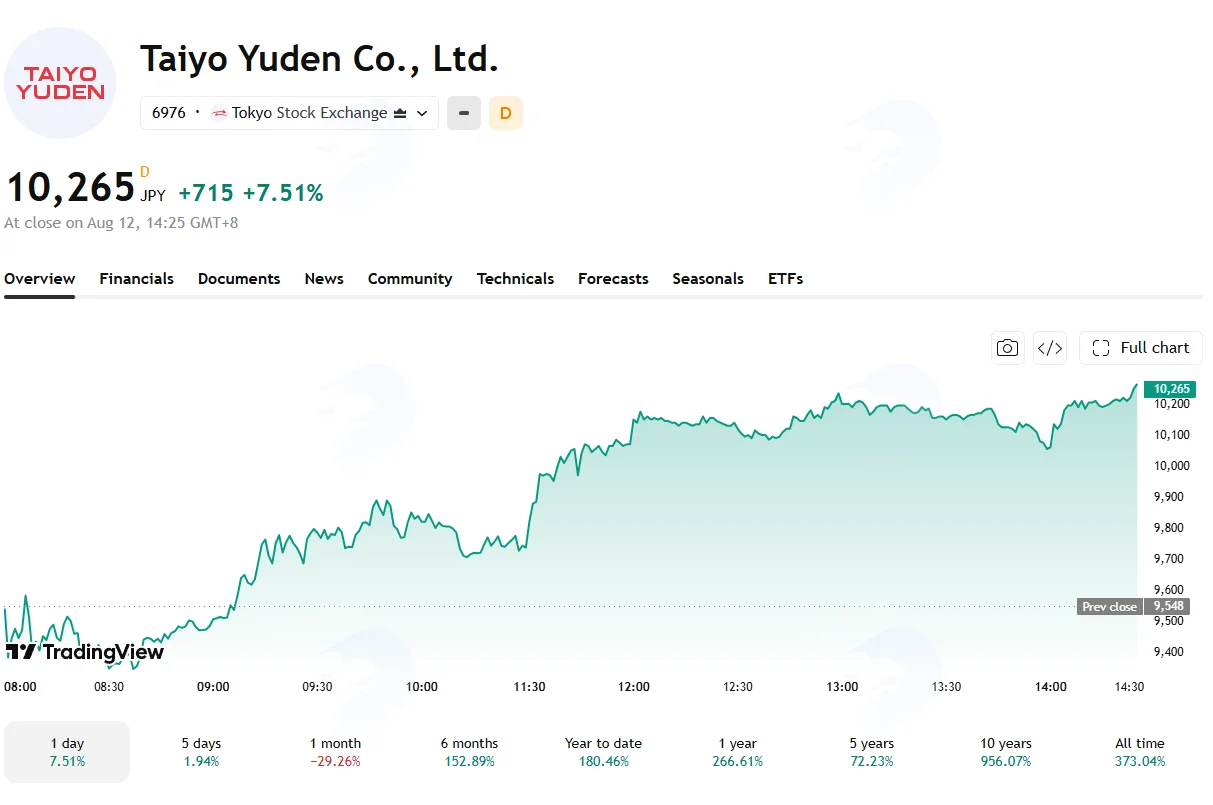Click the camera snapshot icon

[x=1008, y=348]
